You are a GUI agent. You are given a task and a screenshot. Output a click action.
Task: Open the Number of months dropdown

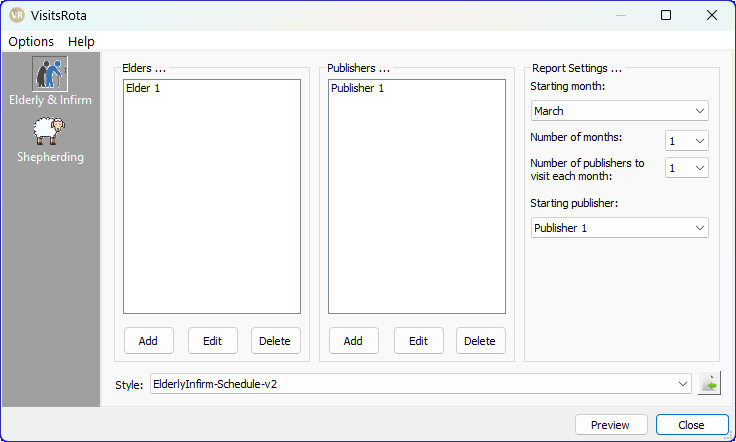[x=686, y=141]
